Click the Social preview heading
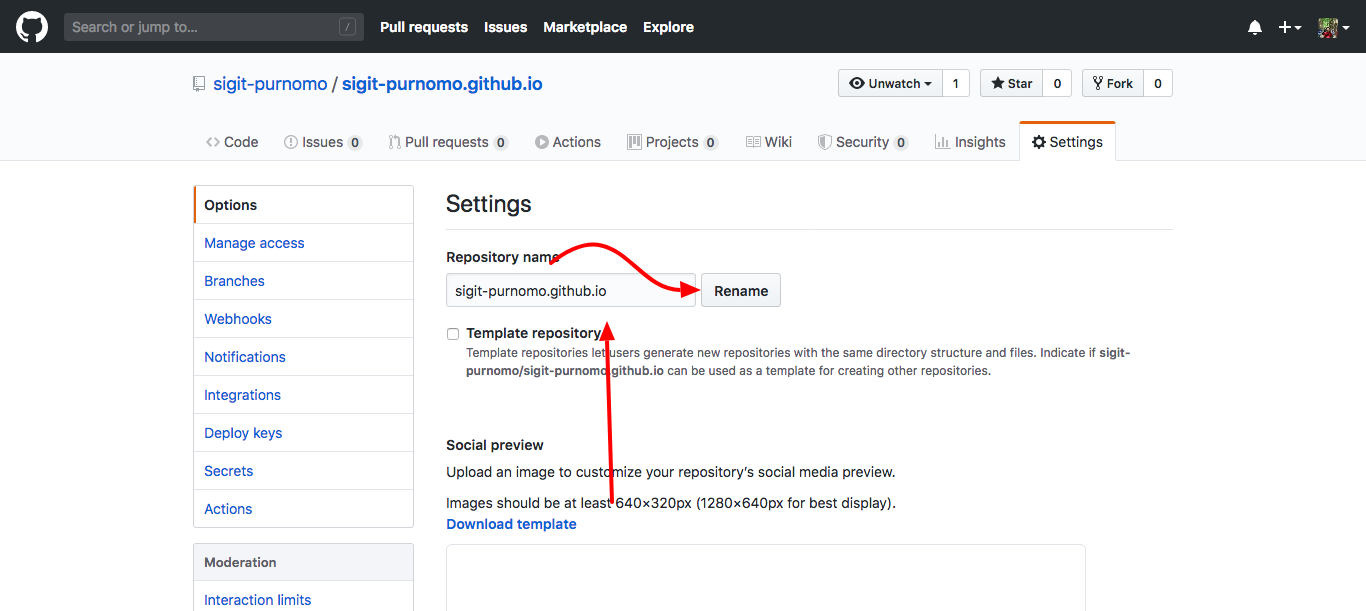The height and width of the screenshot is (611, 1366). coord(495,445)
